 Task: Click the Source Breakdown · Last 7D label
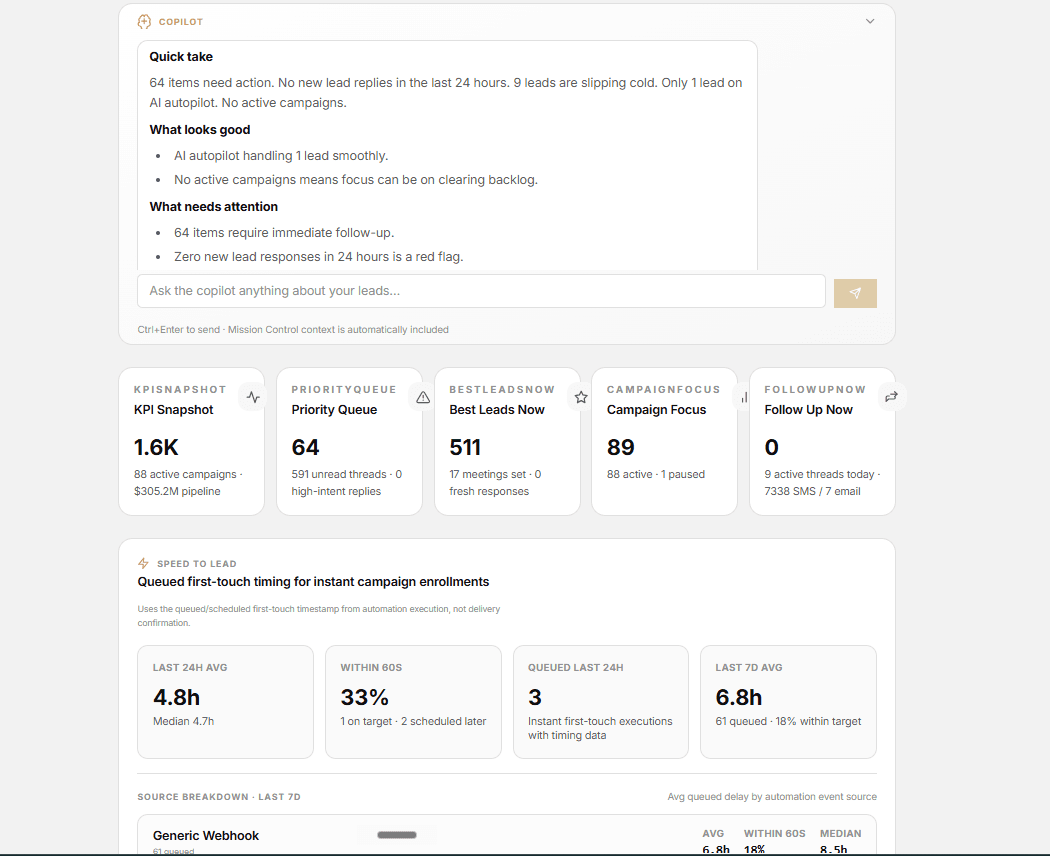click(219, 797)
